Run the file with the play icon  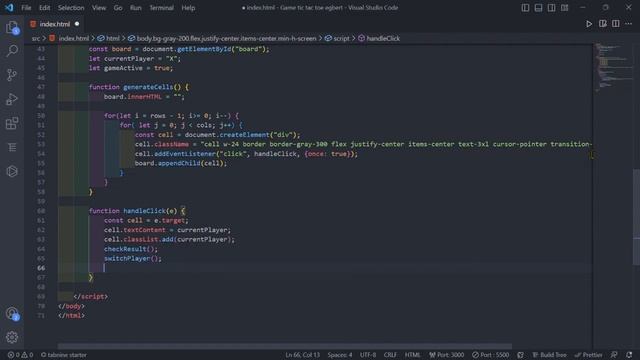pos(589,24)
